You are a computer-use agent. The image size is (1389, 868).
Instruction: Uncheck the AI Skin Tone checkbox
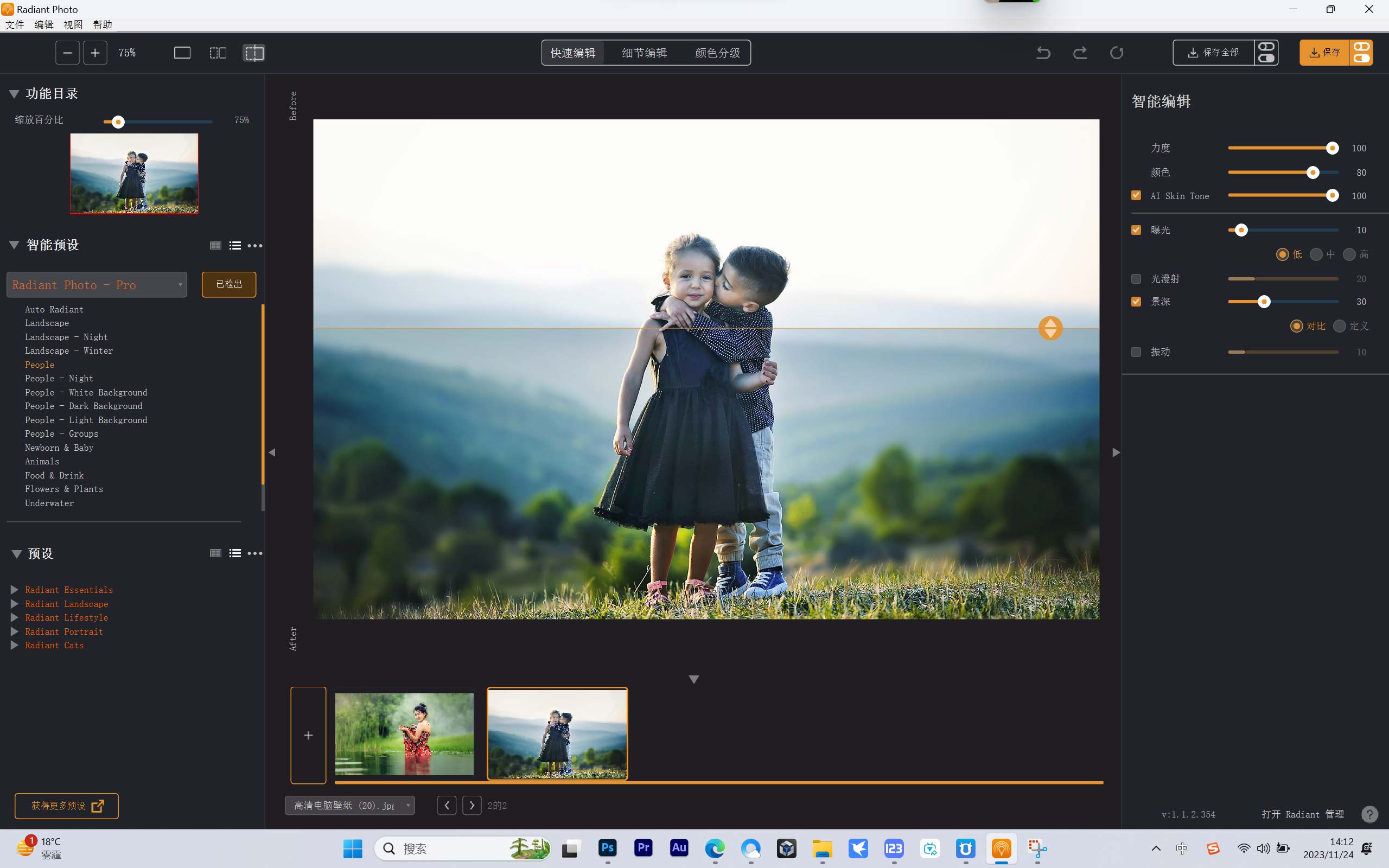click(x=1136, y=196)
